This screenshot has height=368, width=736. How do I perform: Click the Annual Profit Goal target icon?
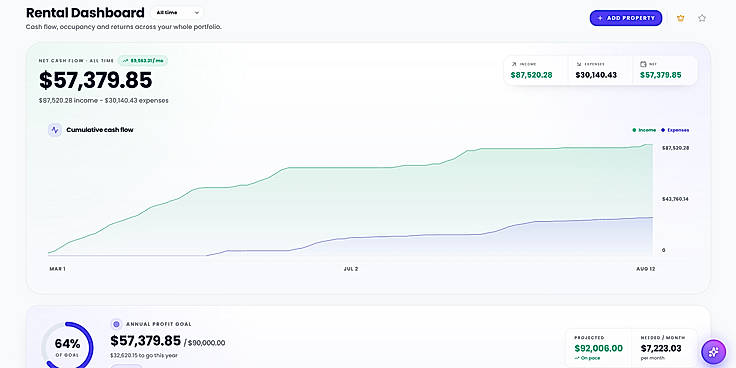click(116, 324)
